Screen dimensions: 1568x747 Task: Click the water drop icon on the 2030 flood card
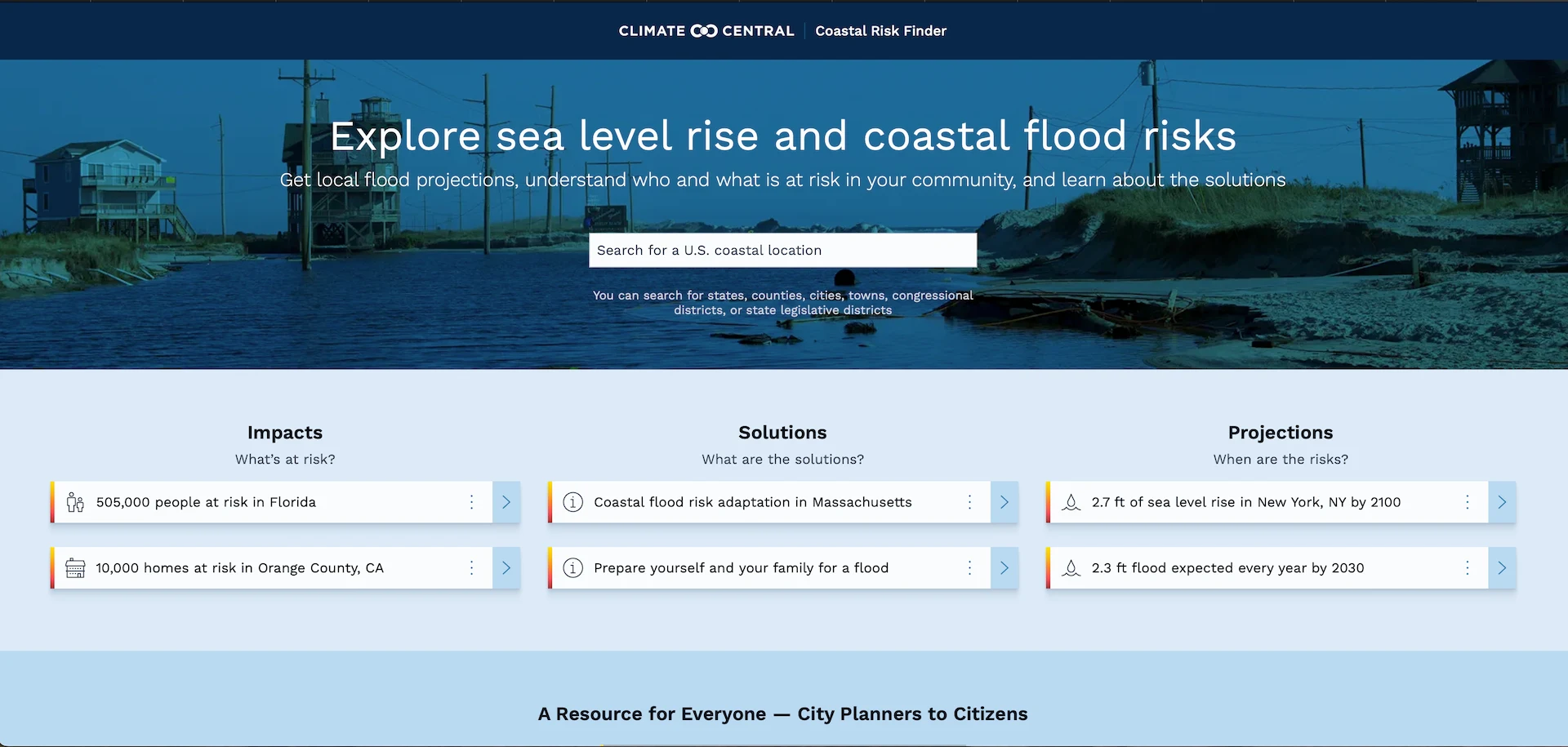point(1071,567)
